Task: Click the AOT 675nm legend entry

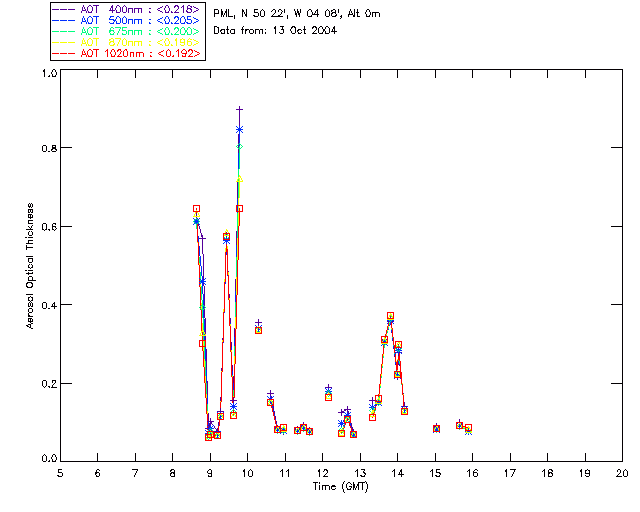Action: (126, 31)
